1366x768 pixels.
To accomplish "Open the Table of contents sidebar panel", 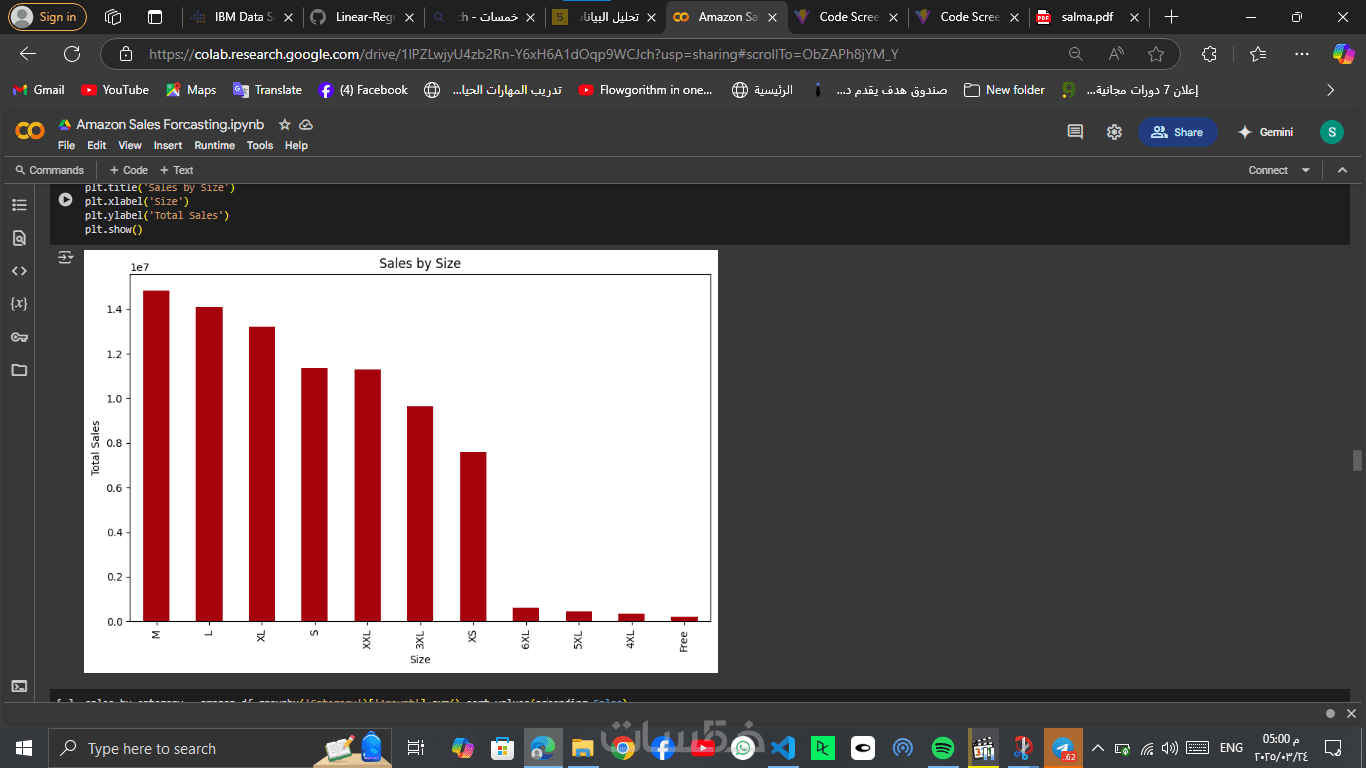I will pos(19,205).
